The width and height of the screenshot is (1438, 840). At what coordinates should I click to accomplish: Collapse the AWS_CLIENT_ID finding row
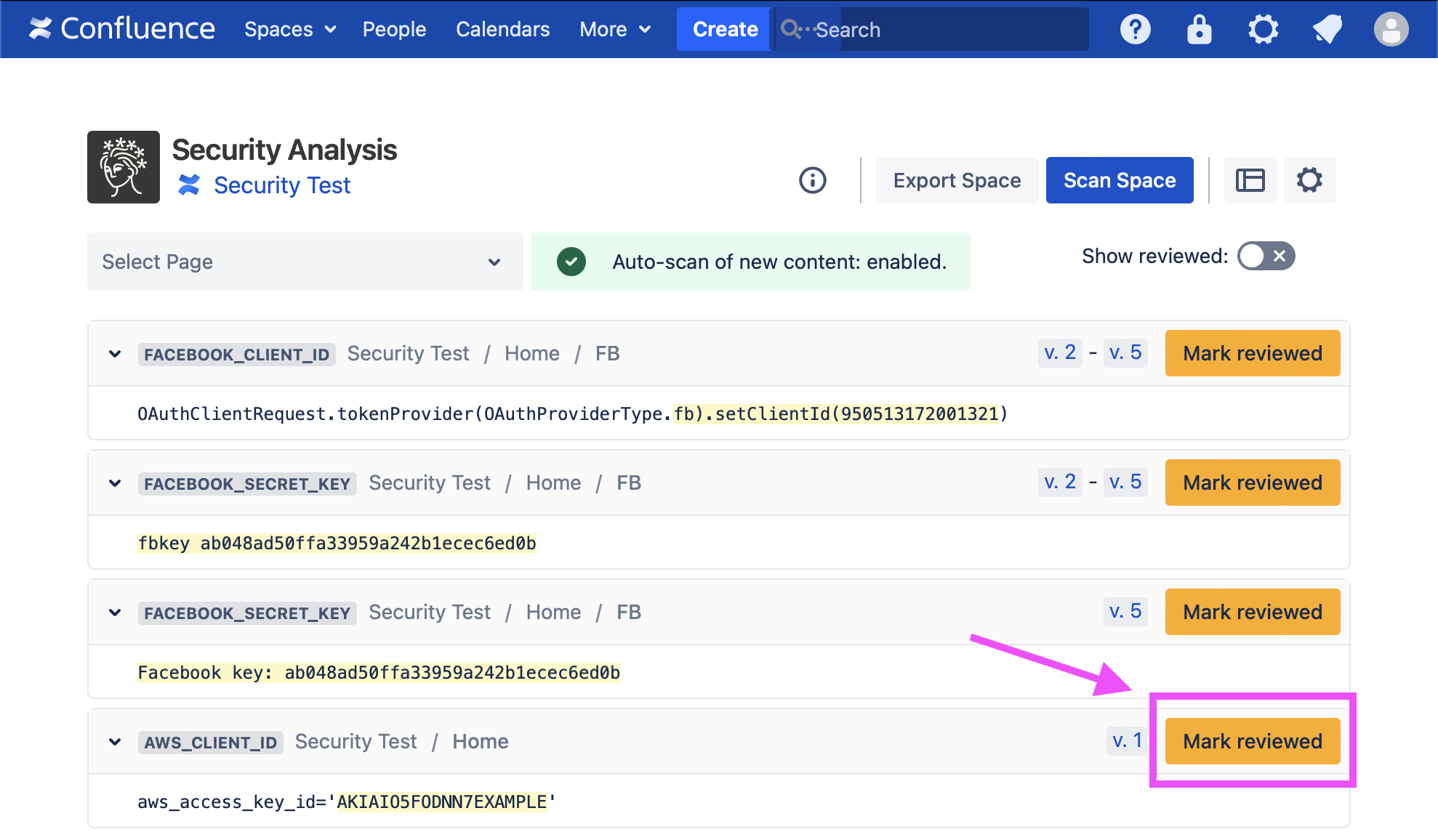coord(115,742)
